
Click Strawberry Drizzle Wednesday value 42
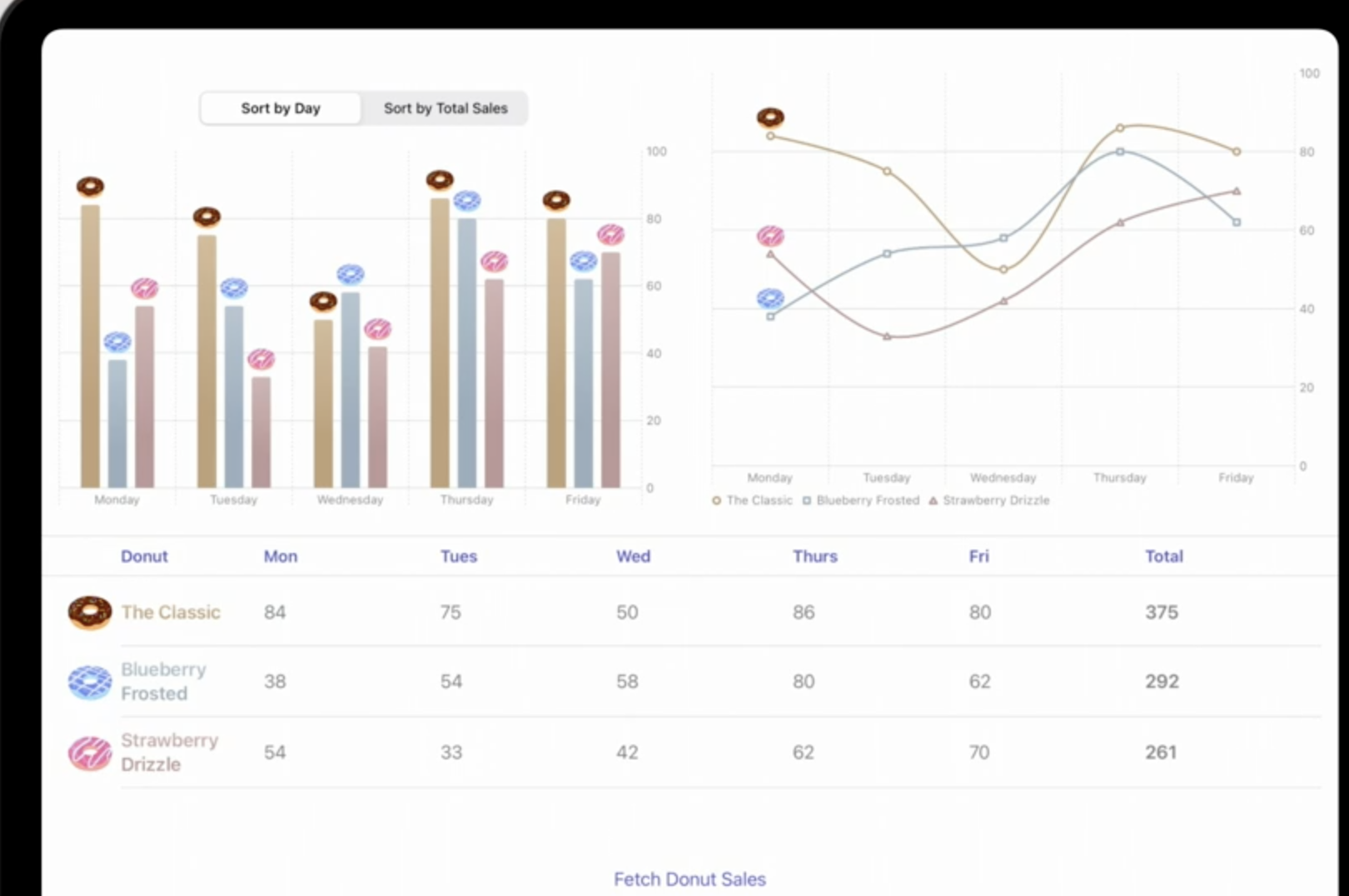[627, 753]
